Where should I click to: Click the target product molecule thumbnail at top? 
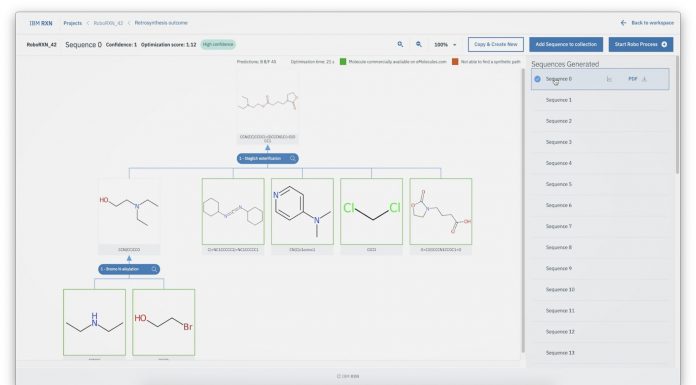(267, 107)
